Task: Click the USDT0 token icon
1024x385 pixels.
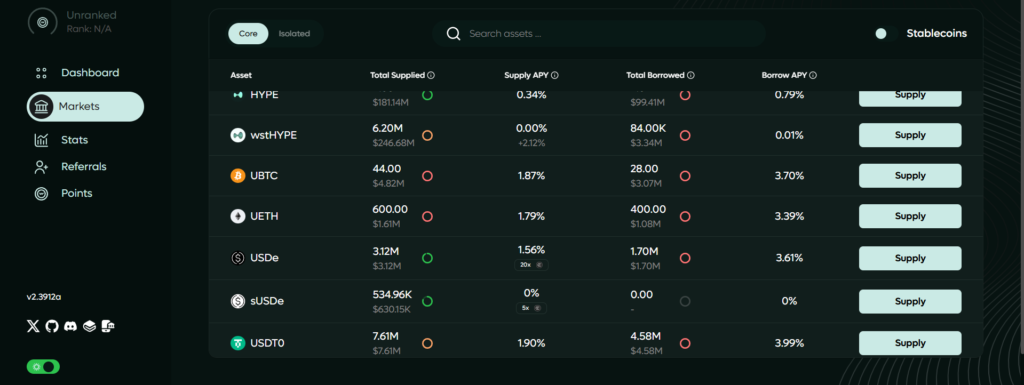Action: 238,343
